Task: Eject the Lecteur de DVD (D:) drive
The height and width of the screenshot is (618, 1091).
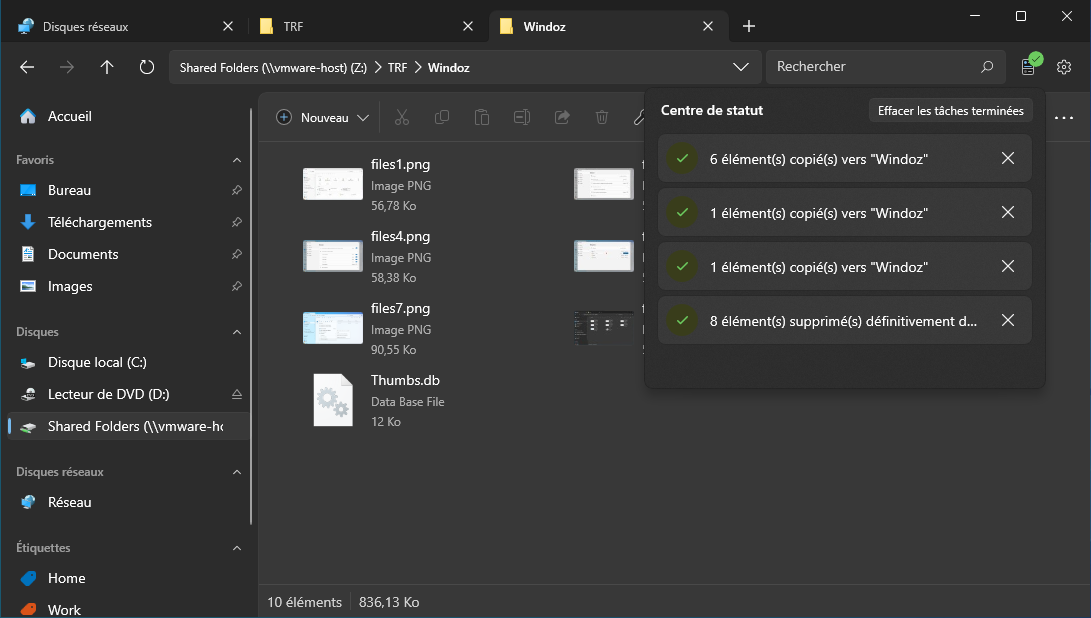Action: point(237,394)
